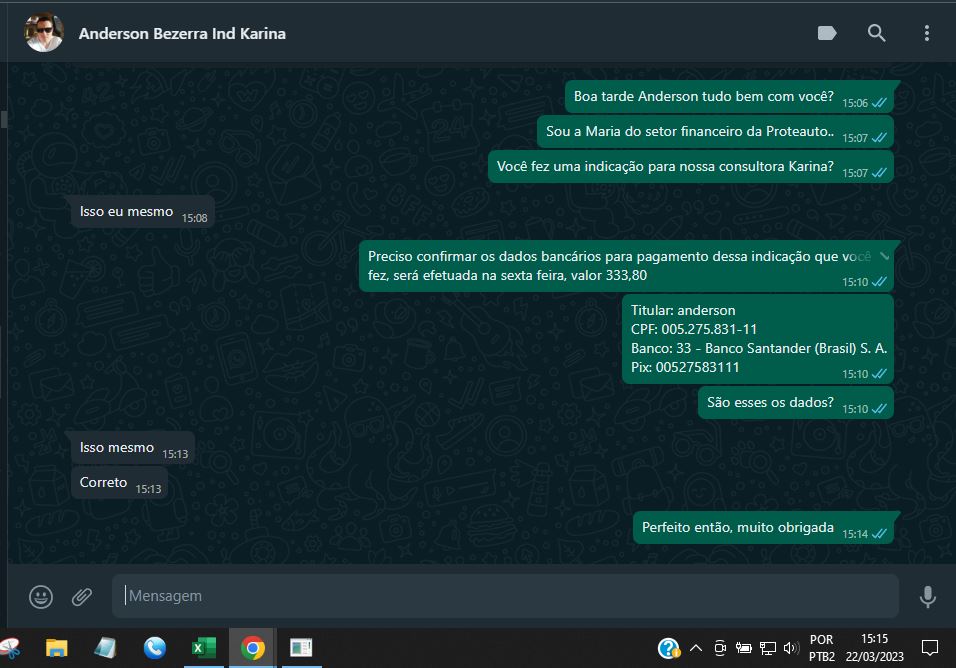Open the emoji picker
This screenshot has width=956, height=668.
point(41,597)
